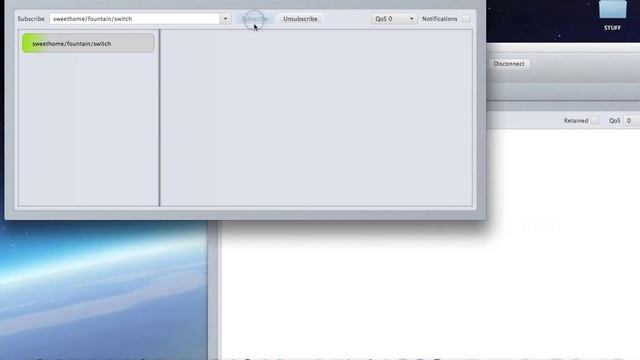Open the publish QoS selector in background window
Viewport: 640px width, 360px height.
click(x=632, y=120)
